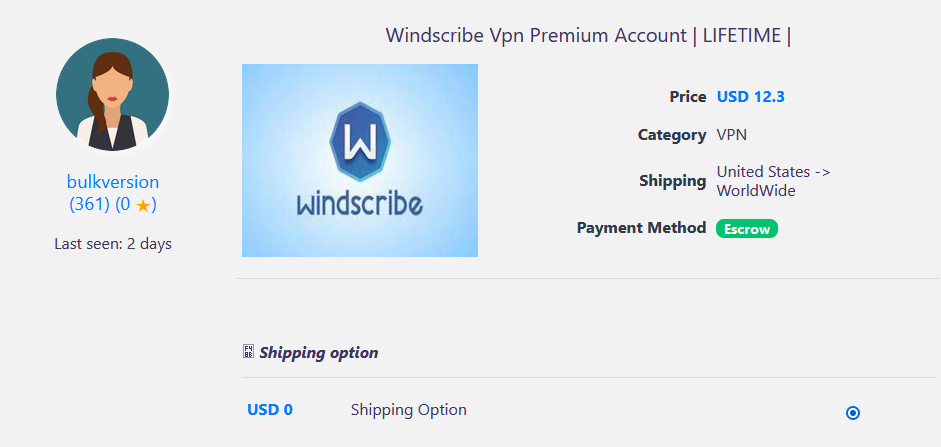Click the orange star rating icon

coord(143,205)
